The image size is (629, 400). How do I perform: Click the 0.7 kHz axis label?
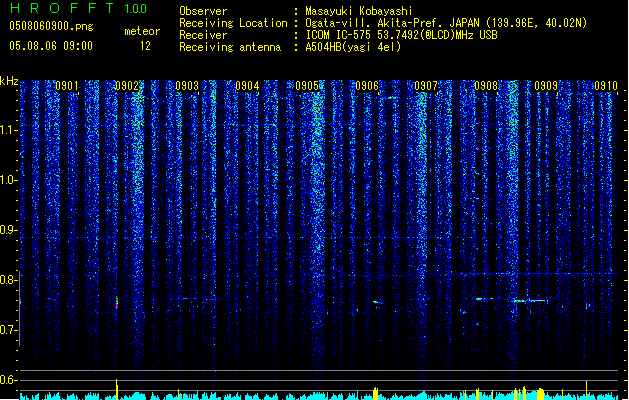9,330
